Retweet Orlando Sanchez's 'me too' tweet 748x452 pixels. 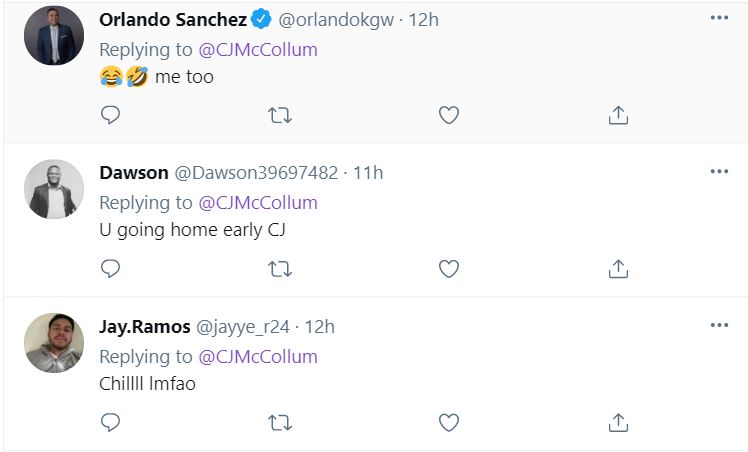tap(280, 115)
